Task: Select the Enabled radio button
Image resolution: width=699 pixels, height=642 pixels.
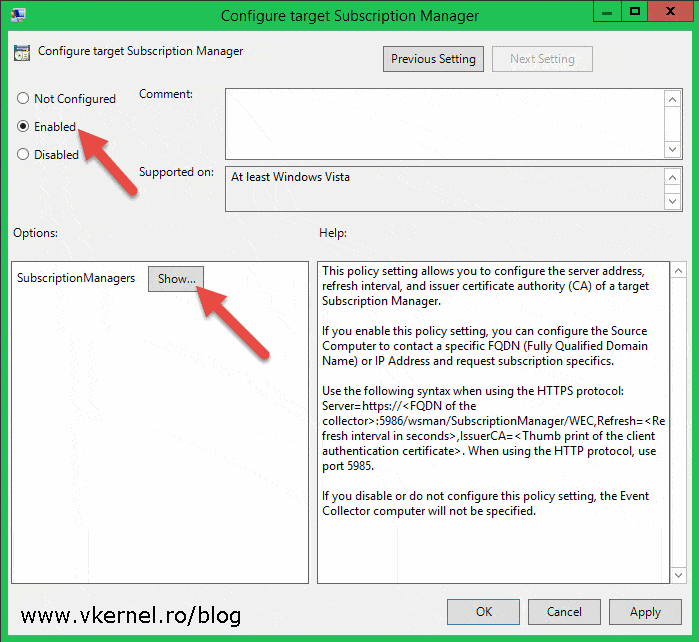Action: (x=23, y=126)
